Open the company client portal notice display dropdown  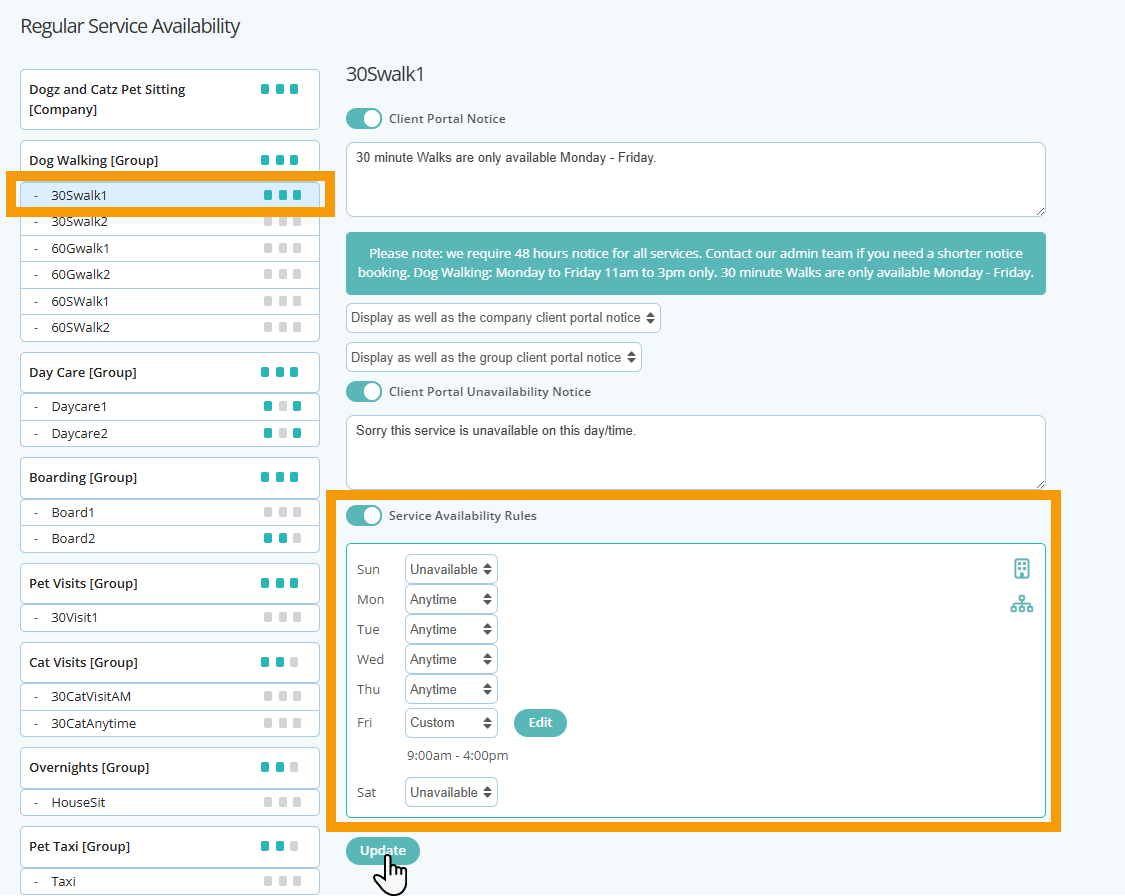tap(502, 317)
